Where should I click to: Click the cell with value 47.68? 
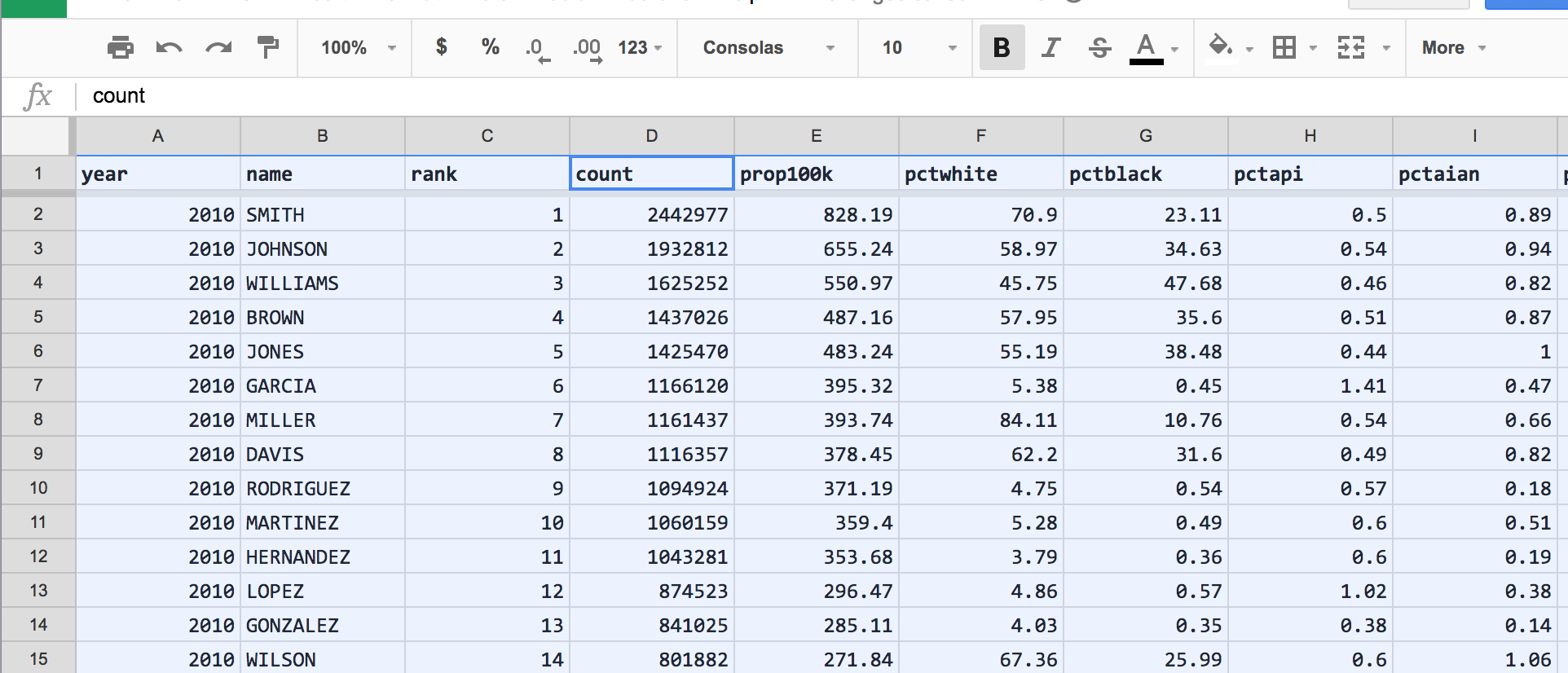coord(1146,283)
